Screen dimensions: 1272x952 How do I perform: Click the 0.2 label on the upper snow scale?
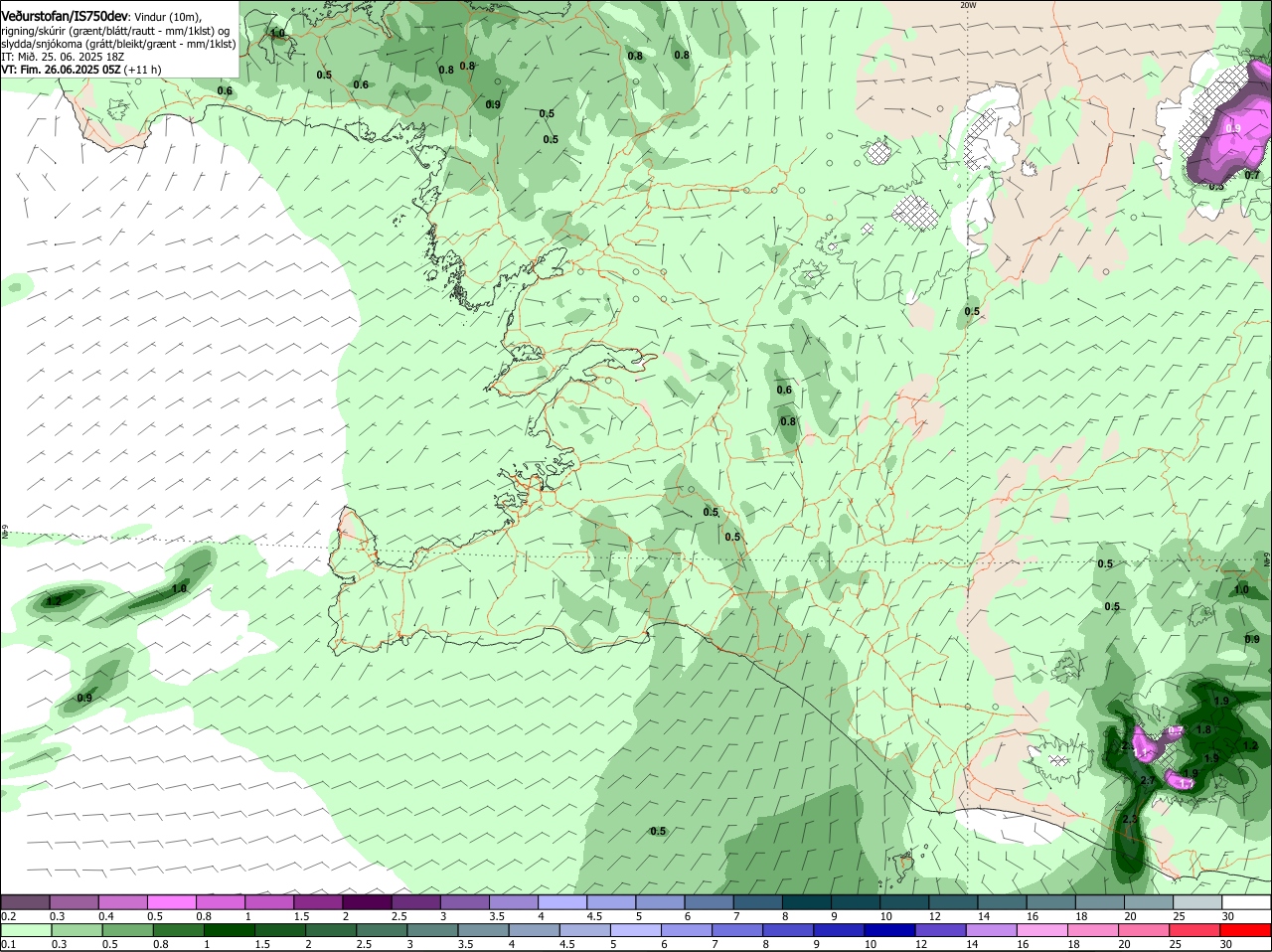click(x=8, y=915)
